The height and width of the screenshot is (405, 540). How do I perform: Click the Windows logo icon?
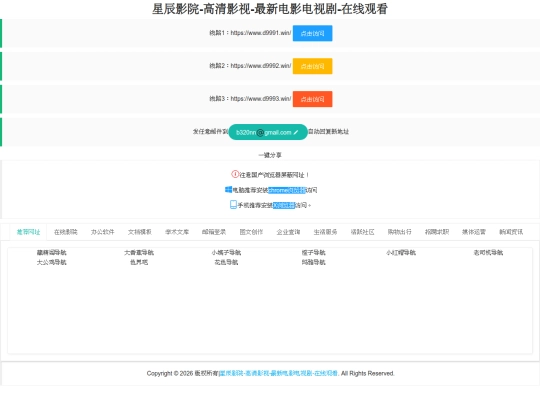[228, 189]
